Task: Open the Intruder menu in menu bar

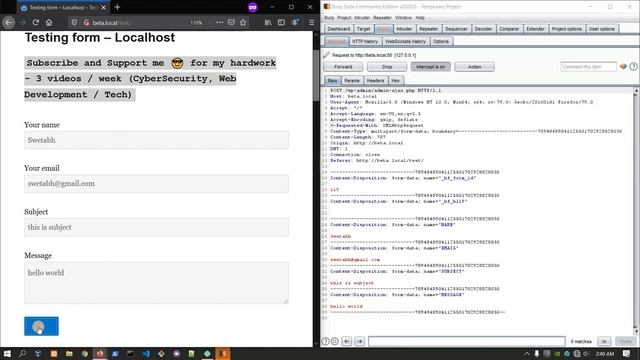Action: 362,18
